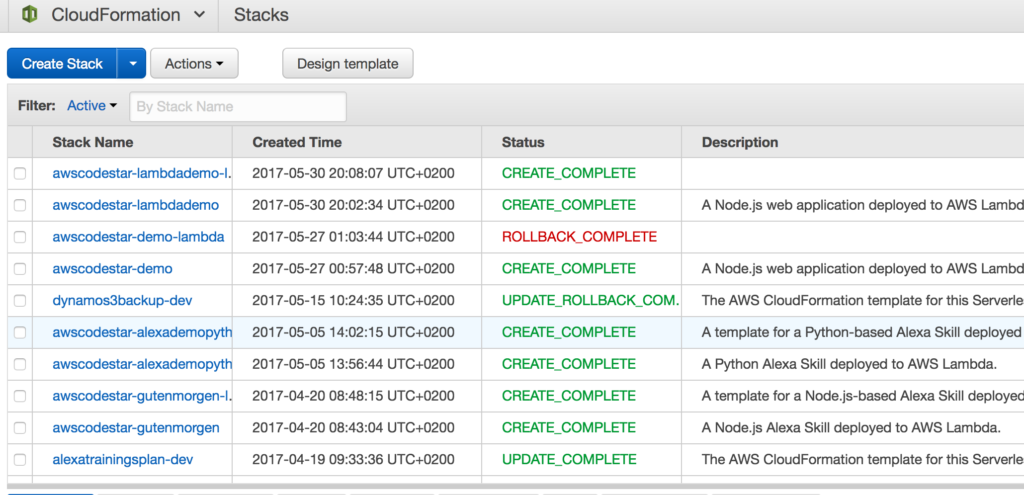Open the awscodestar-lambdademo-l. stack link

click(x=142, y=173)
